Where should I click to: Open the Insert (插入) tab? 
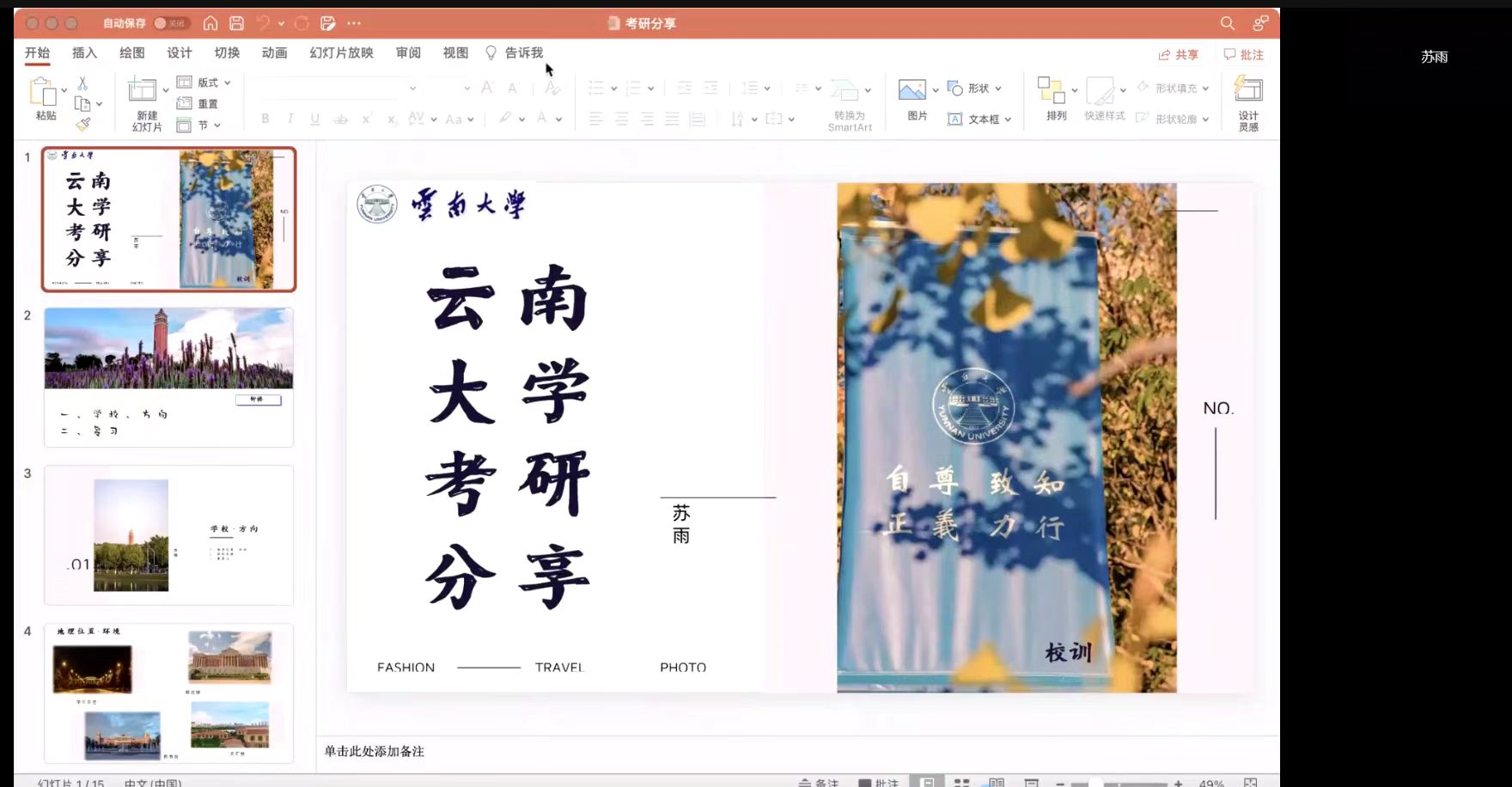[84, 52]
